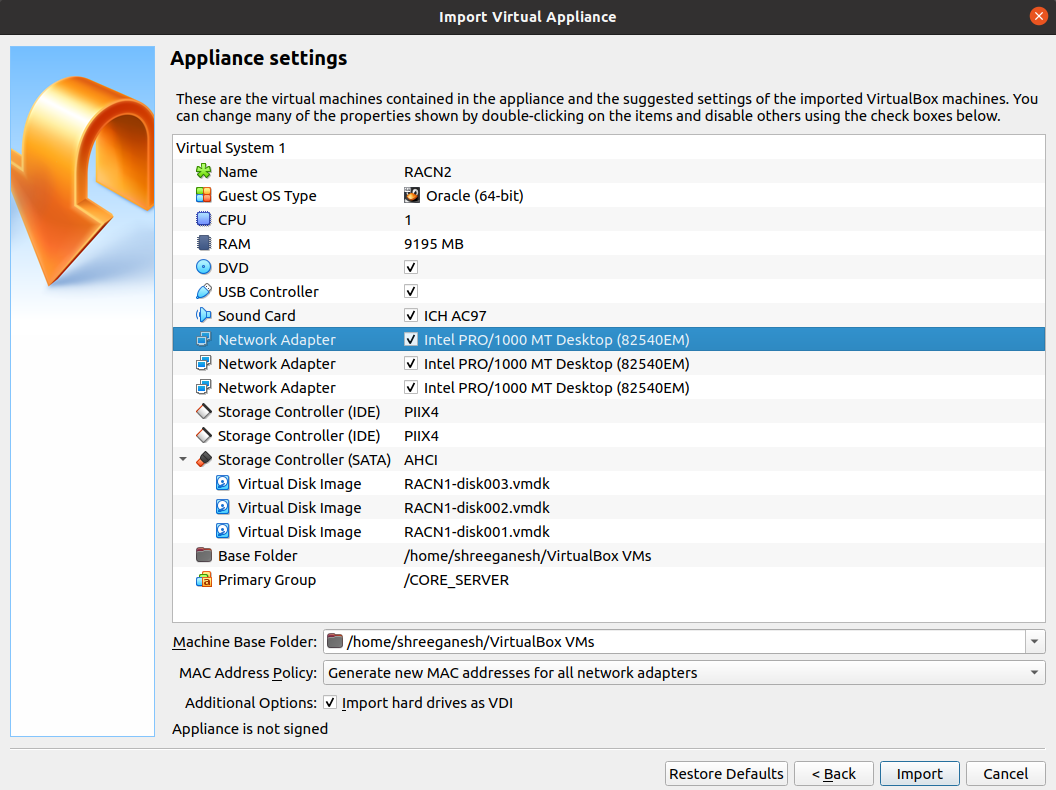
Task: Select the RAM row label
Action: [234, 244]
